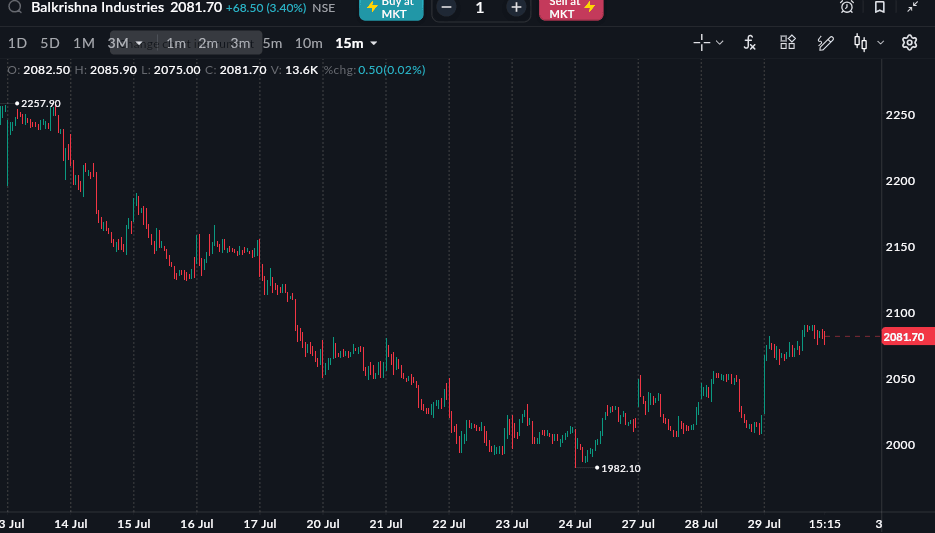Screen dimensions: 935x533
Task: Click the NSE exchange label
Action: click(324, 8)
